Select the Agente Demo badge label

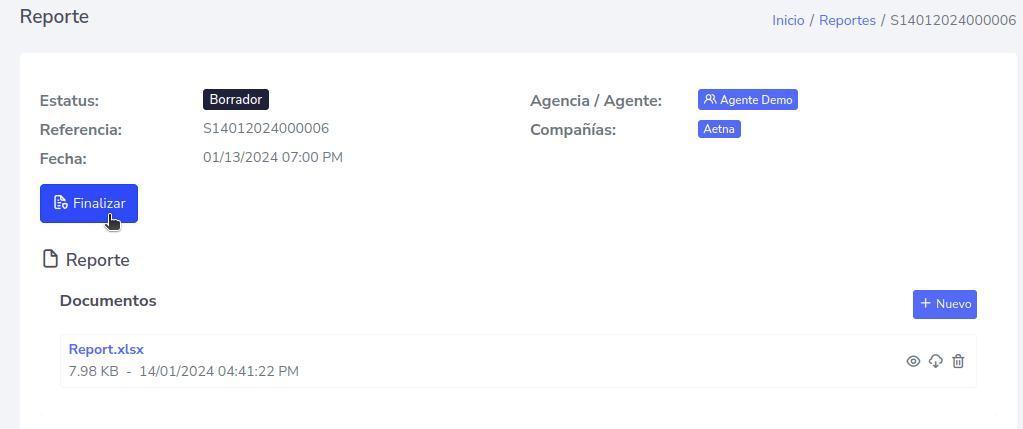756,100
